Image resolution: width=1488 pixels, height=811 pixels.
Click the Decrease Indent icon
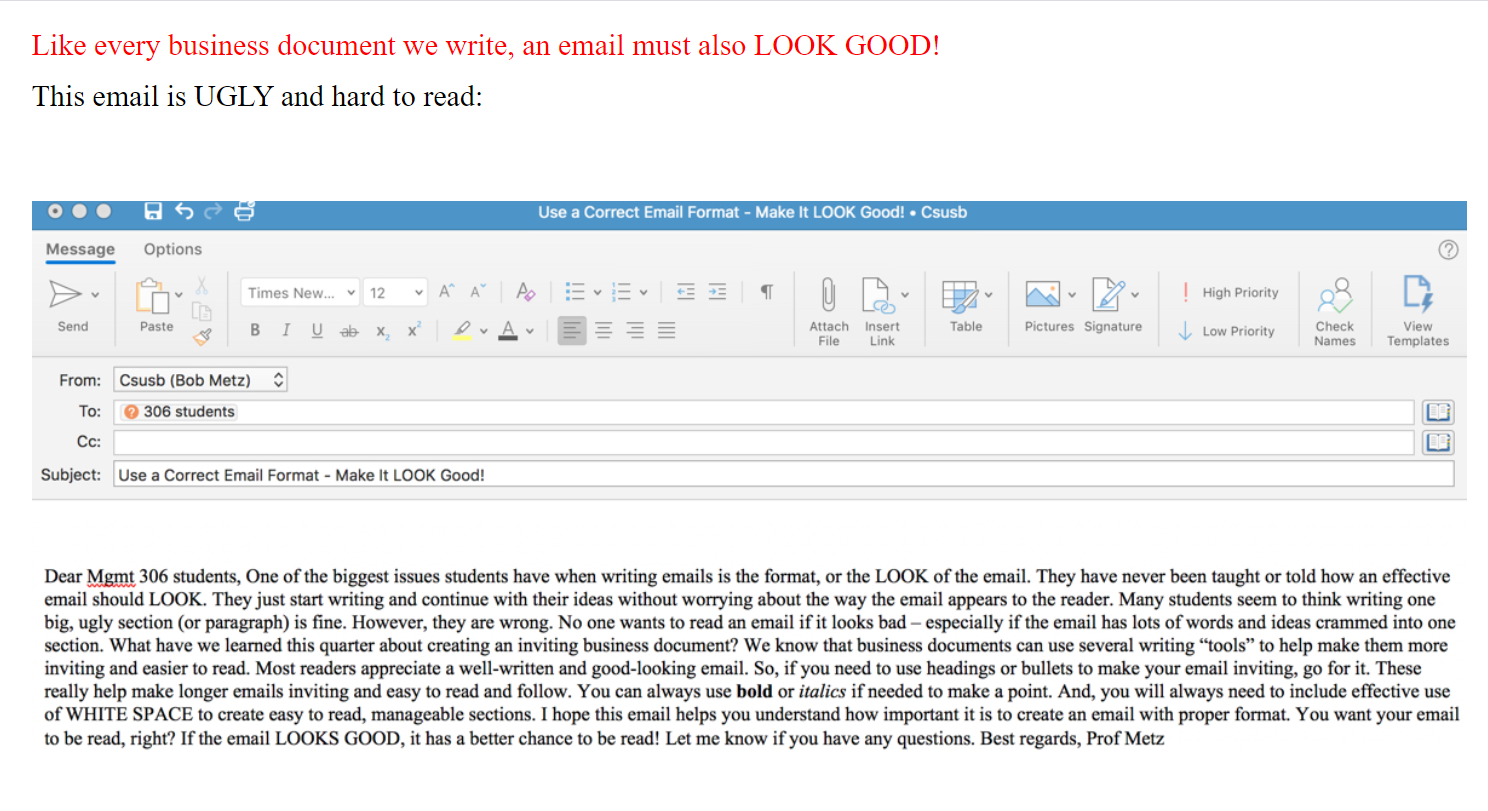click(x=685, y=292)
